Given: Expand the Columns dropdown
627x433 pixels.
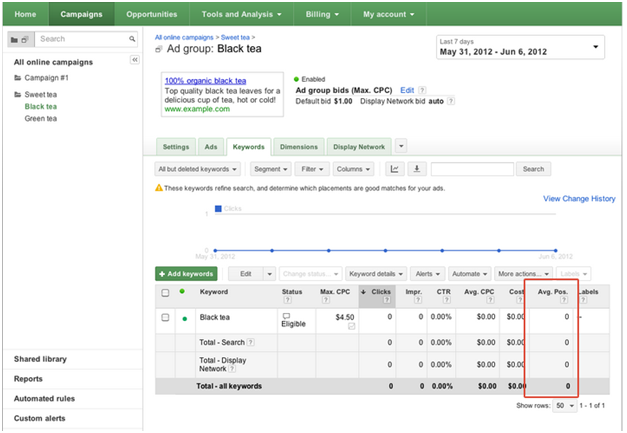Looking at the screenshot, I should point(353,169).
